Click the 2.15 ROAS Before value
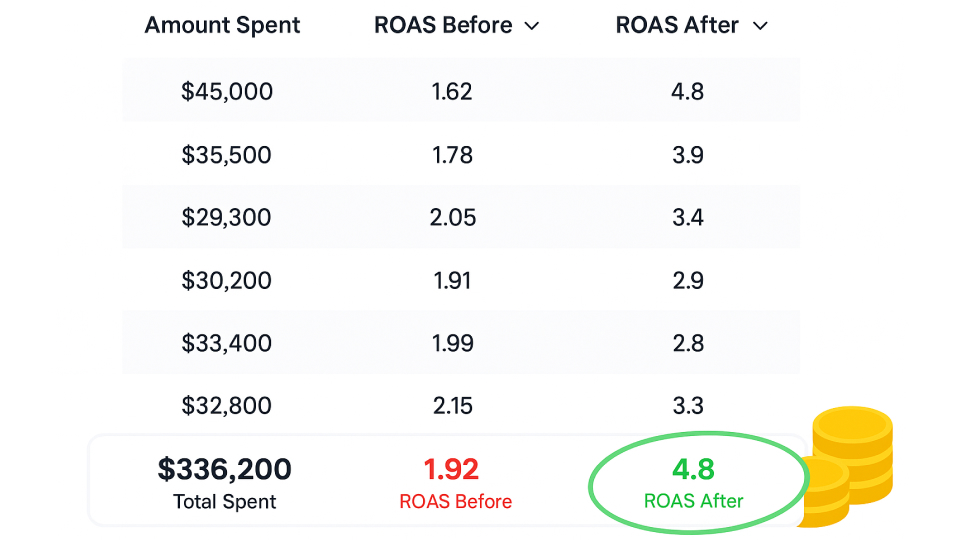The width and height of the screenshot is (960, 540). click(452, 406)
